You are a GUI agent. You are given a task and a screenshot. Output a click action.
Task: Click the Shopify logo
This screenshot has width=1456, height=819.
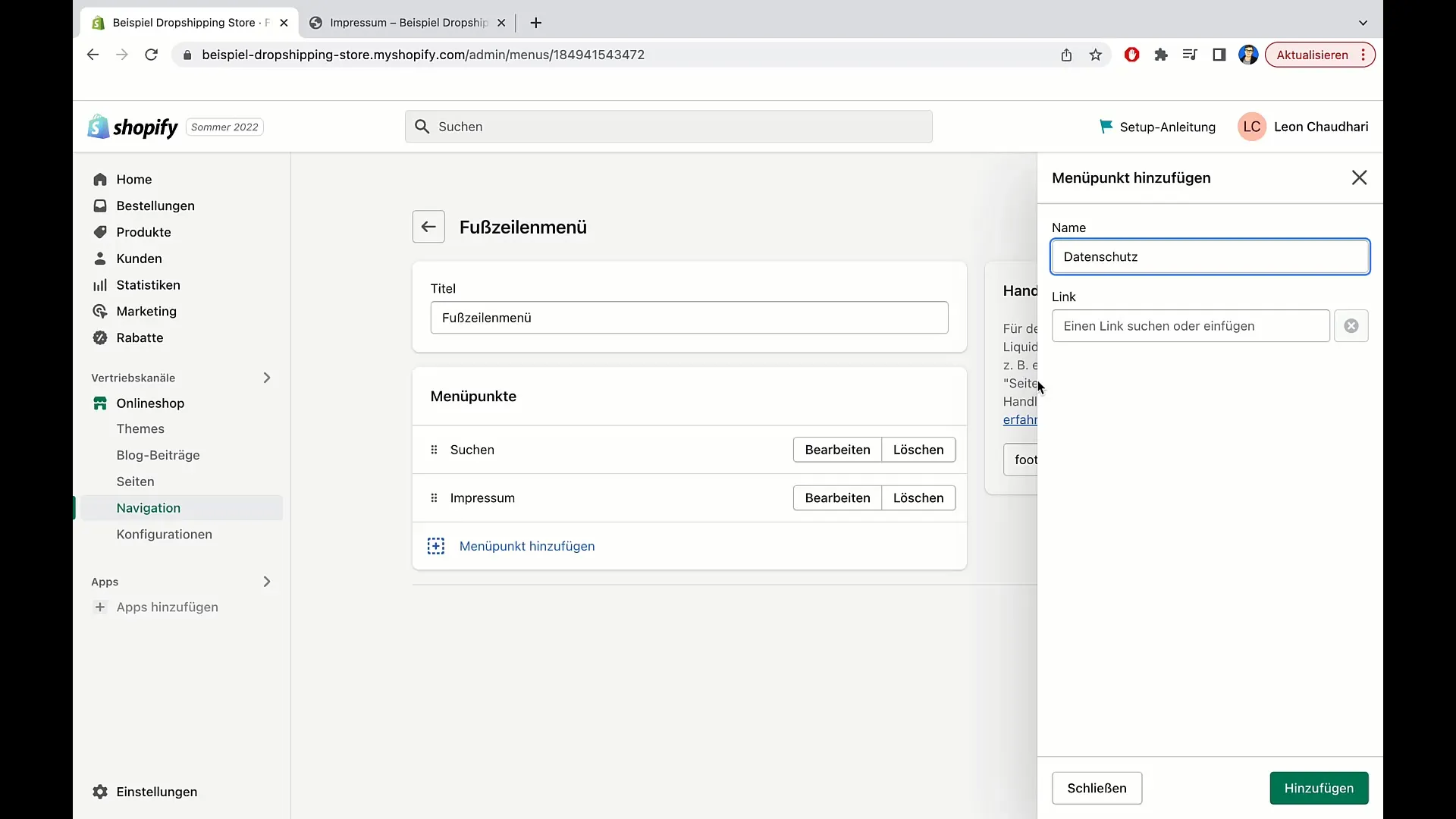133,127
